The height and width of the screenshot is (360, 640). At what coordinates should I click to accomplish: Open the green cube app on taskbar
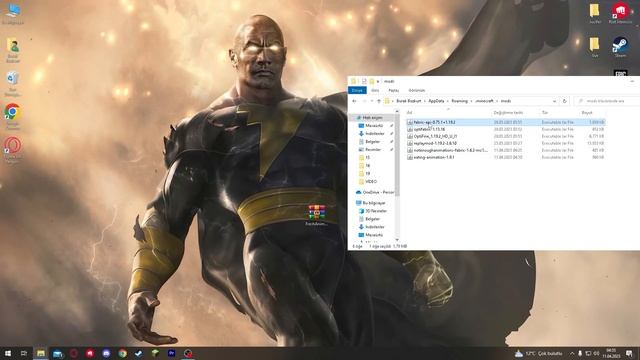coord(155,353)
